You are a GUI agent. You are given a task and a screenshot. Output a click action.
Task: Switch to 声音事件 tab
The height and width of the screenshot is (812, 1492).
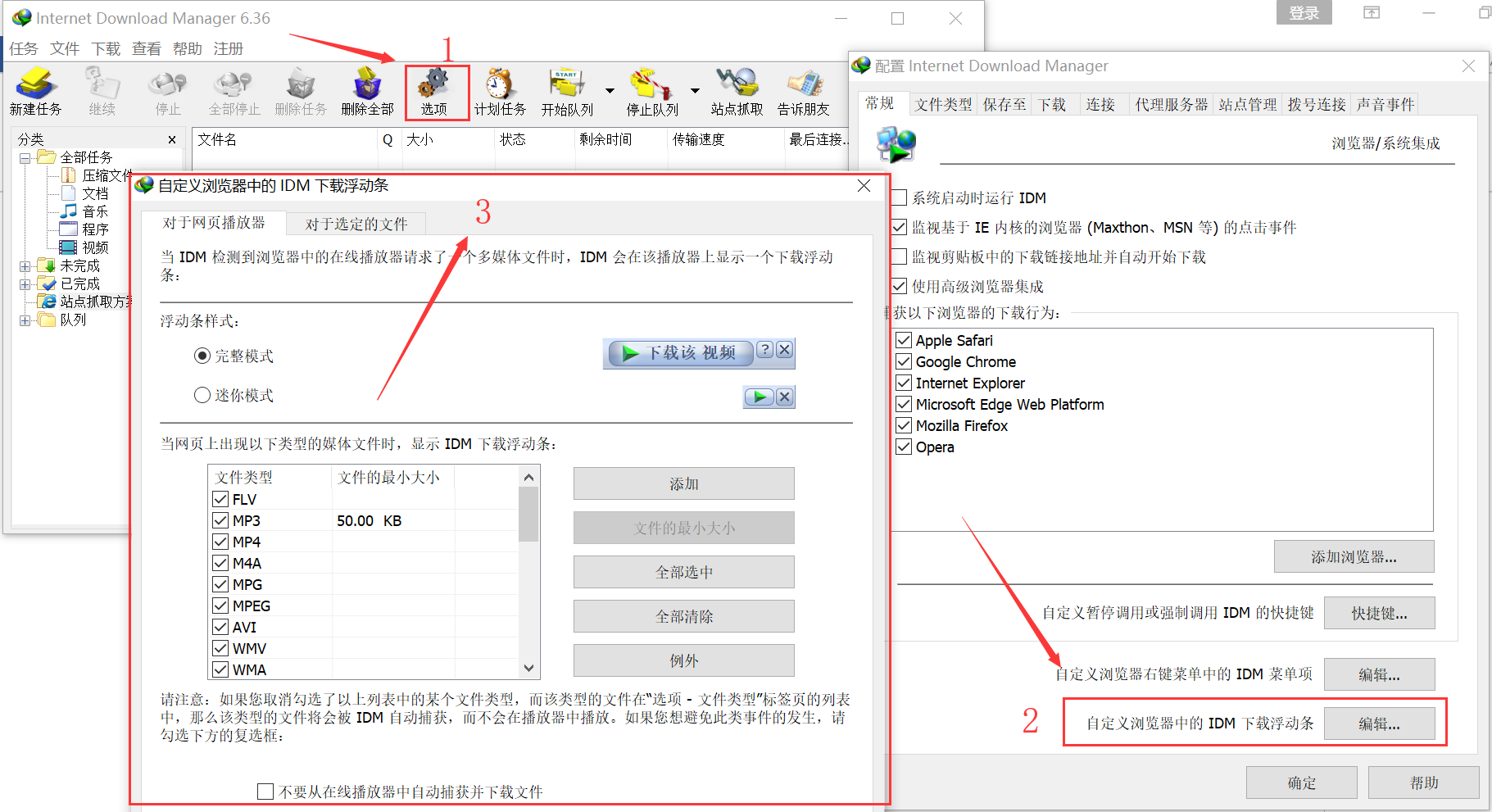(1385, 104)
